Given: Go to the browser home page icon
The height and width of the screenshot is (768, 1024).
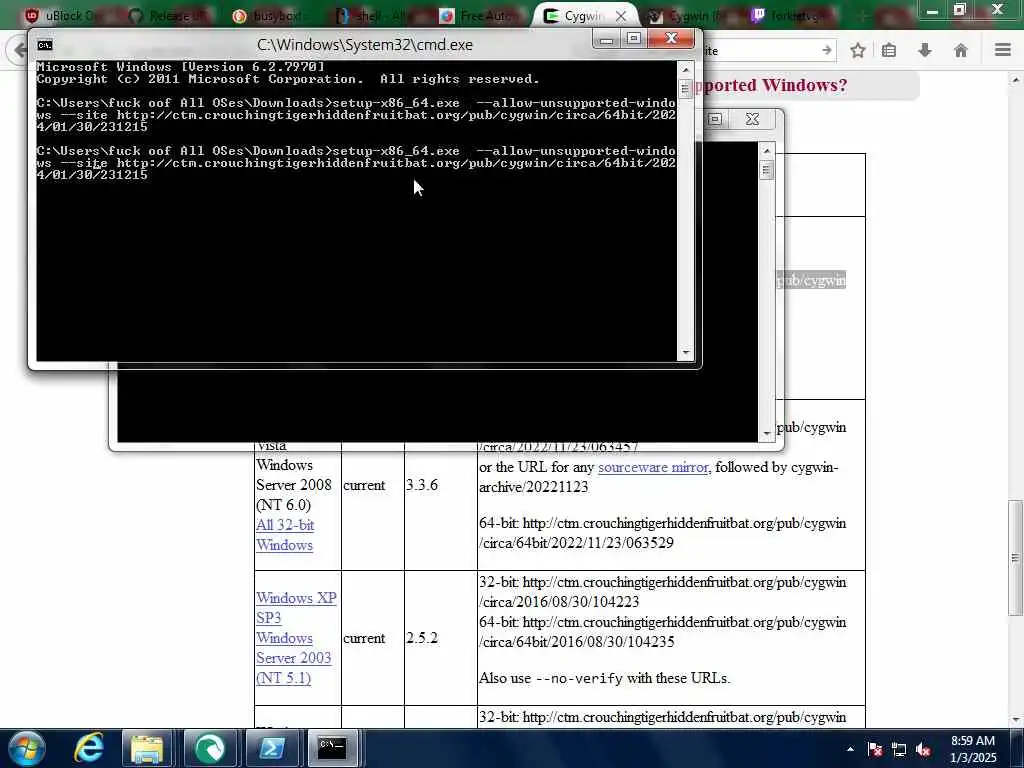Looking at the screenshot, I should [x=961, y=50].
